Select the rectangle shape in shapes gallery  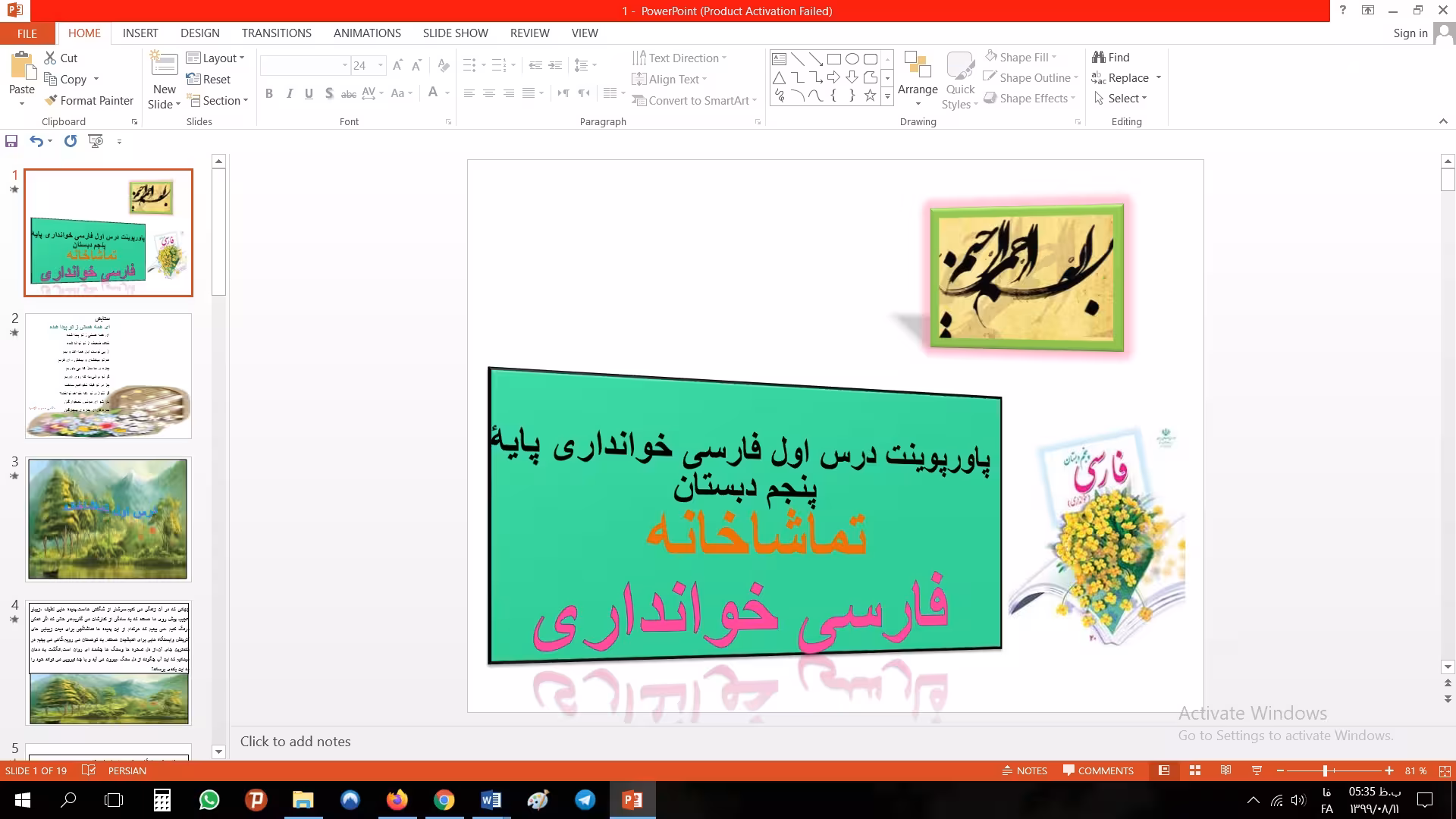[833, 58]
